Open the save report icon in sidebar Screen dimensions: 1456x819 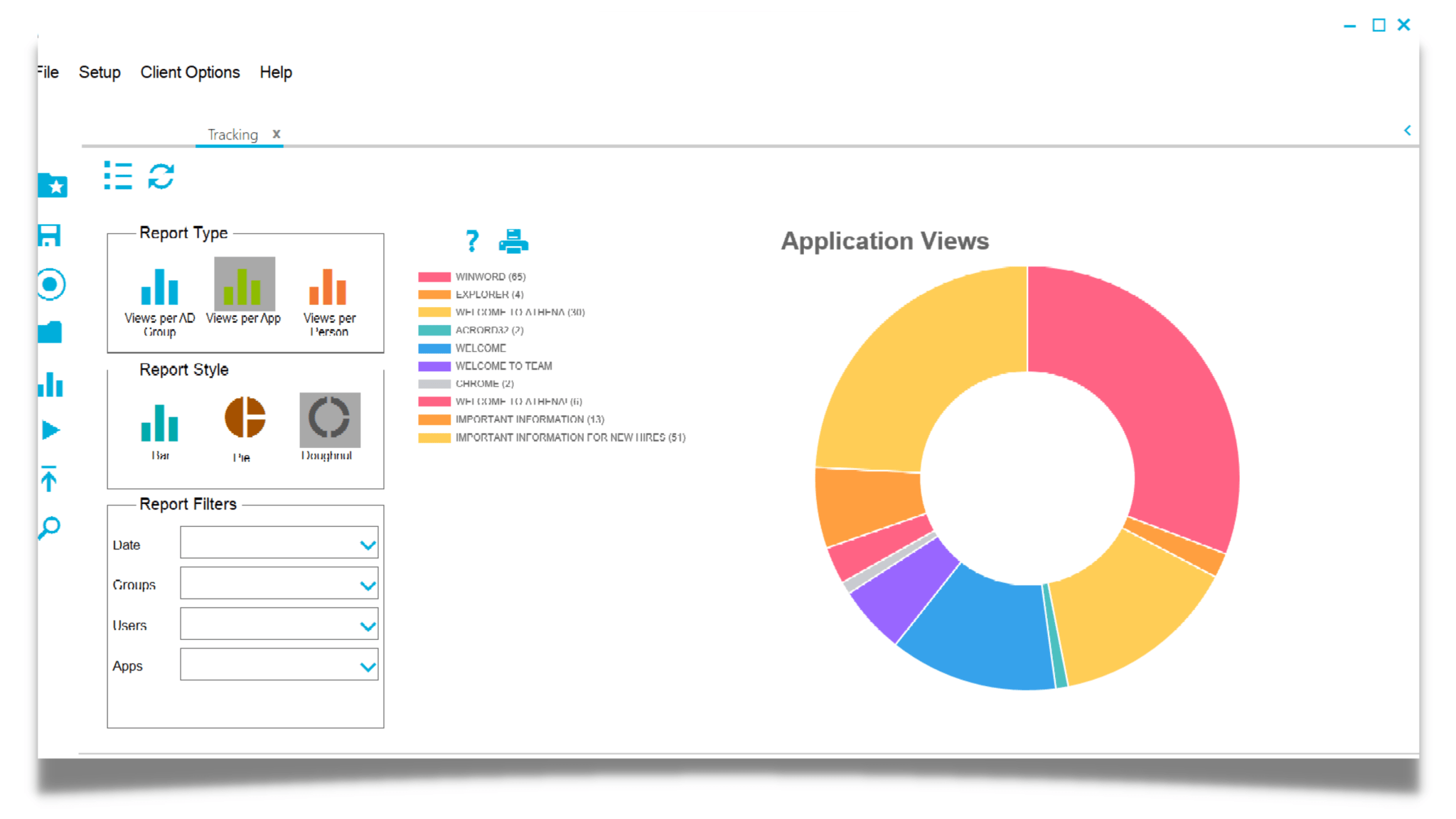click(49, 237)
